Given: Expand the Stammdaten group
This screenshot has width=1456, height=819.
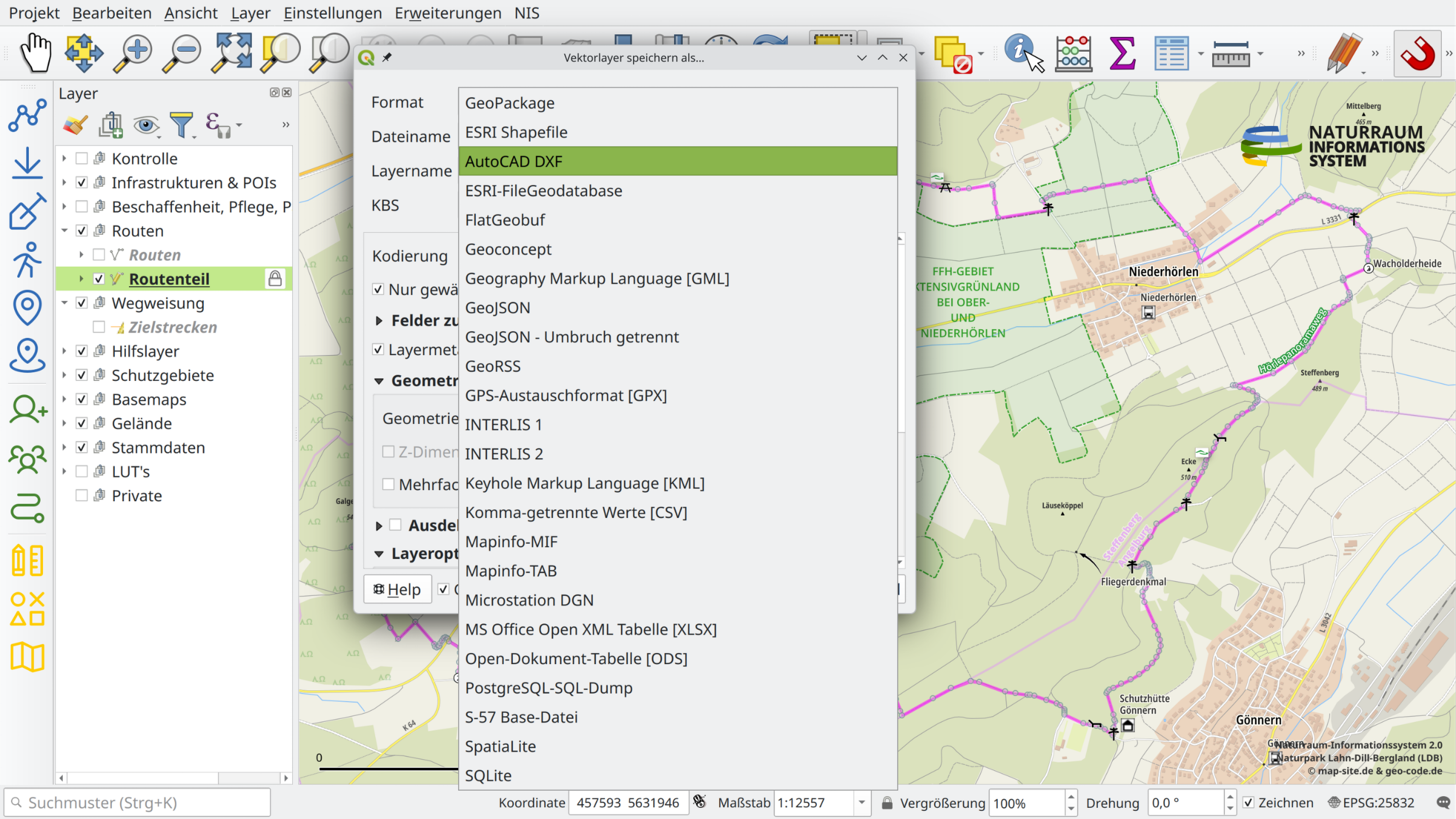Looking at the screenshot, I should point(64,447).
